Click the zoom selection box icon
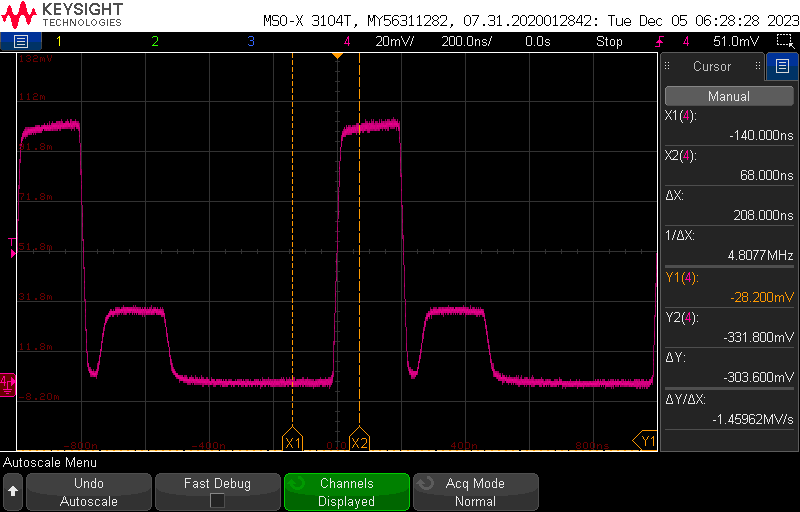 pyautogui.click(x=784, y=41)
